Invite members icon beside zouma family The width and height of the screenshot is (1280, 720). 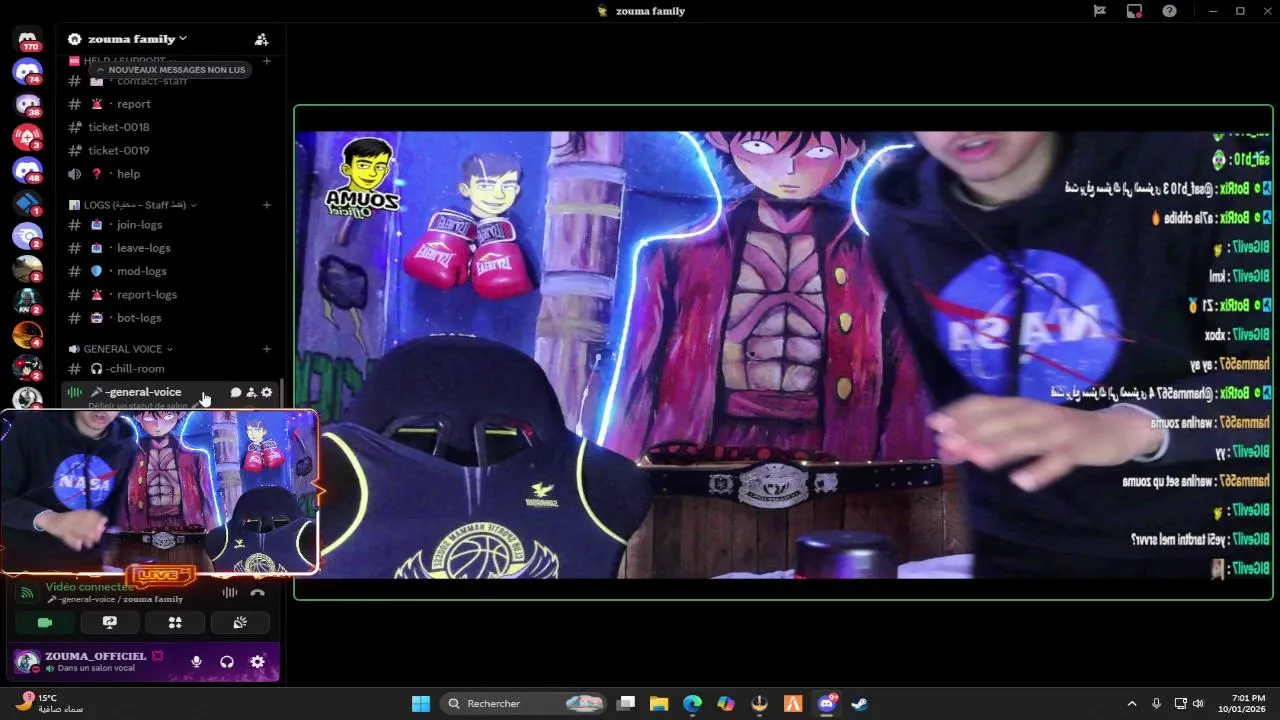[x=261, y=39]
